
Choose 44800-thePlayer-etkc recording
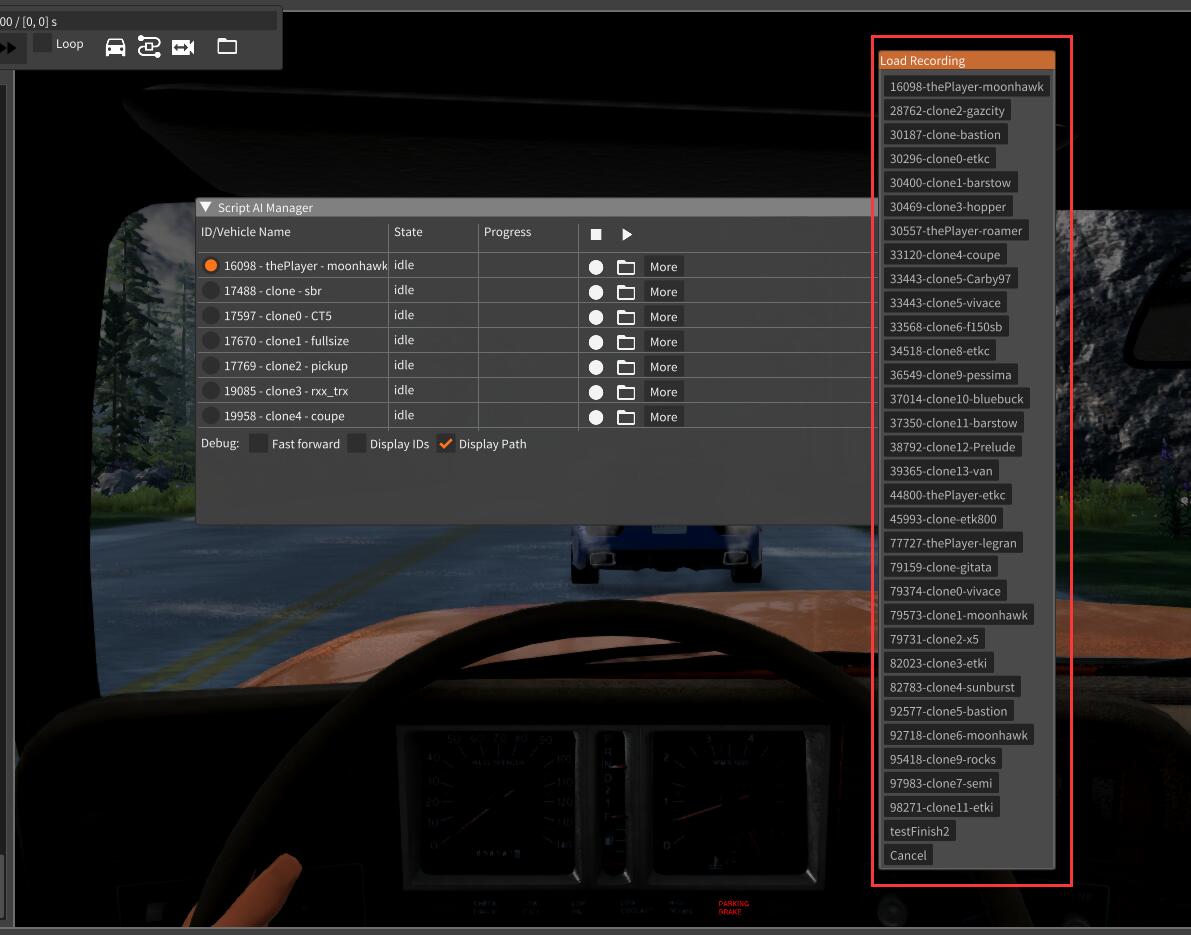(x=947, y=495)
